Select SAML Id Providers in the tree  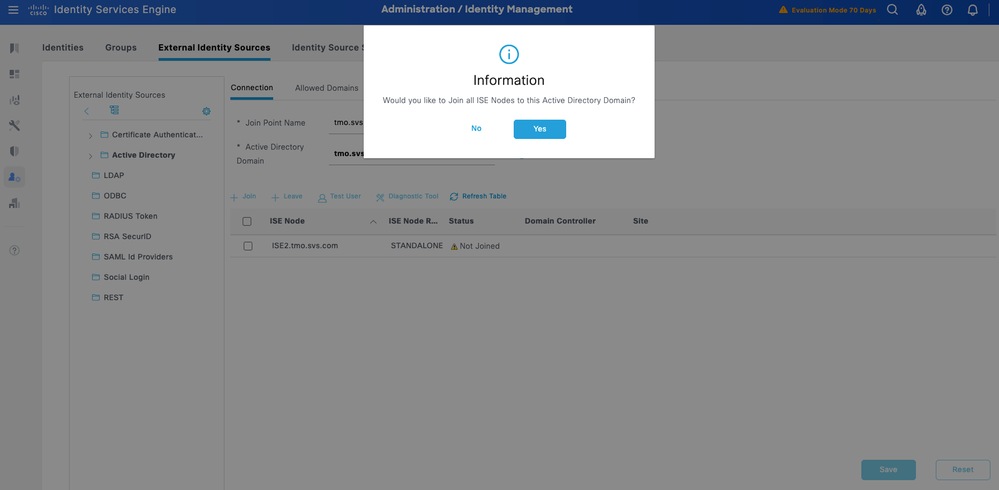(138, 257)
